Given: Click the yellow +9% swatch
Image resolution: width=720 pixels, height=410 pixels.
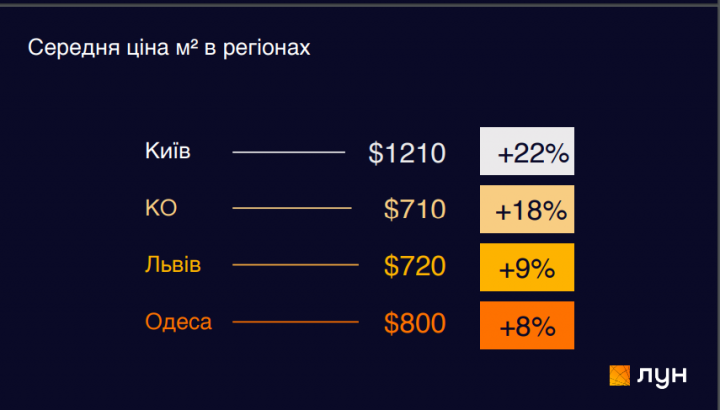Looking at the screenshot, I should pyautogui.click(x=527, y=267).
